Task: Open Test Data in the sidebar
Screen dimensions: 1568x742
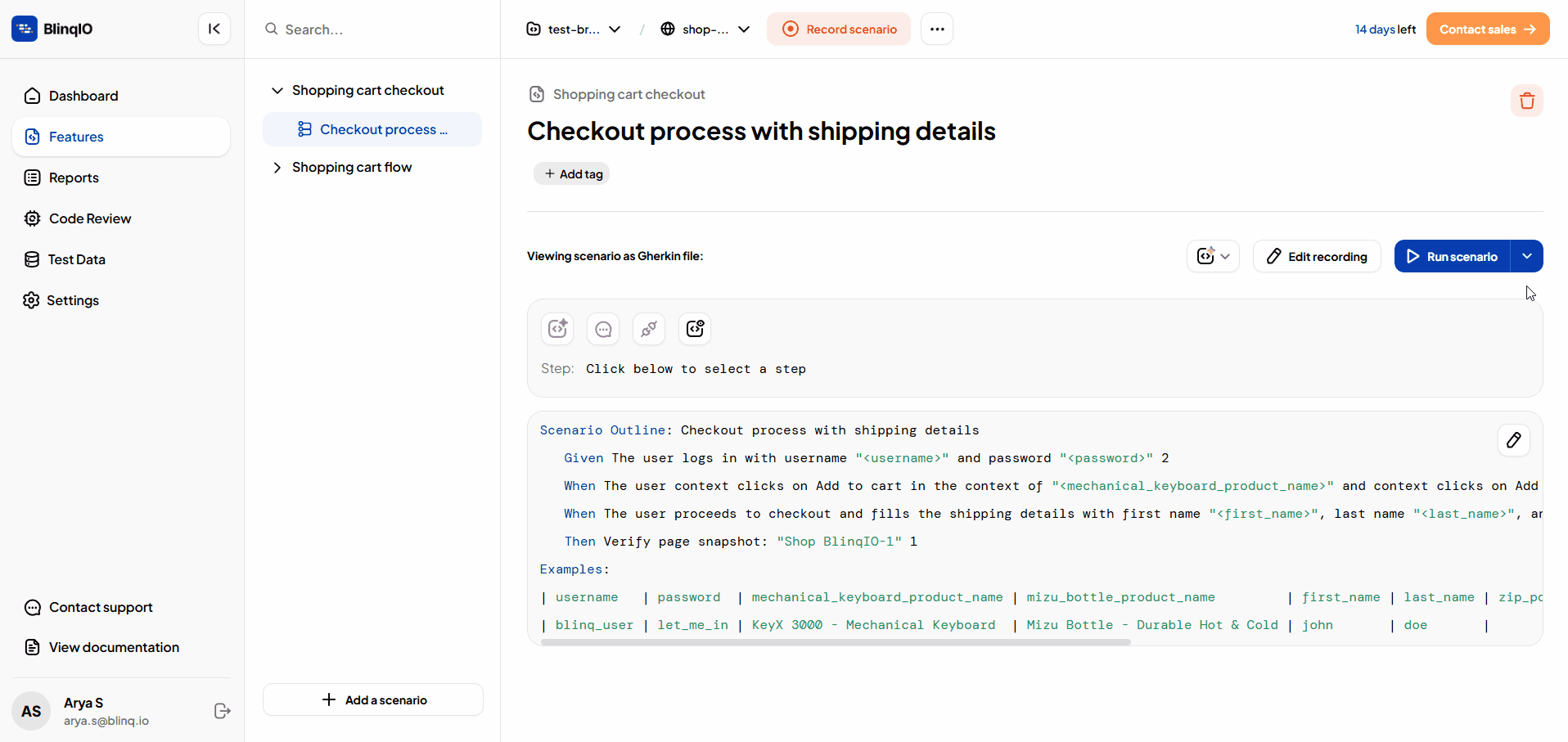Action: pyautogui.click(x=76, y=259)
